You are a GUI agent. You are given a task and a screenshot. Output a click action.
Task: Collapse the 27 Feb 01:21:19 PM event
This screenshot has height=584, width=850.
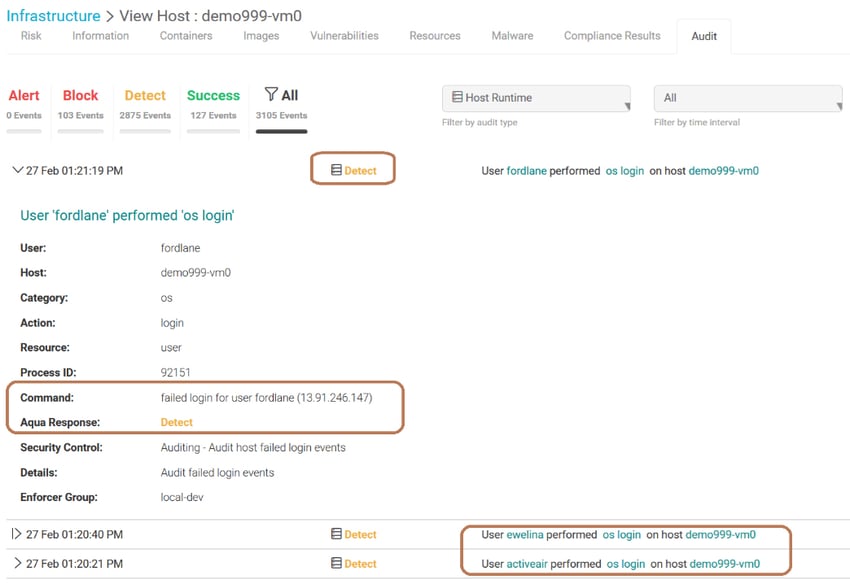[x=17, y=170]
